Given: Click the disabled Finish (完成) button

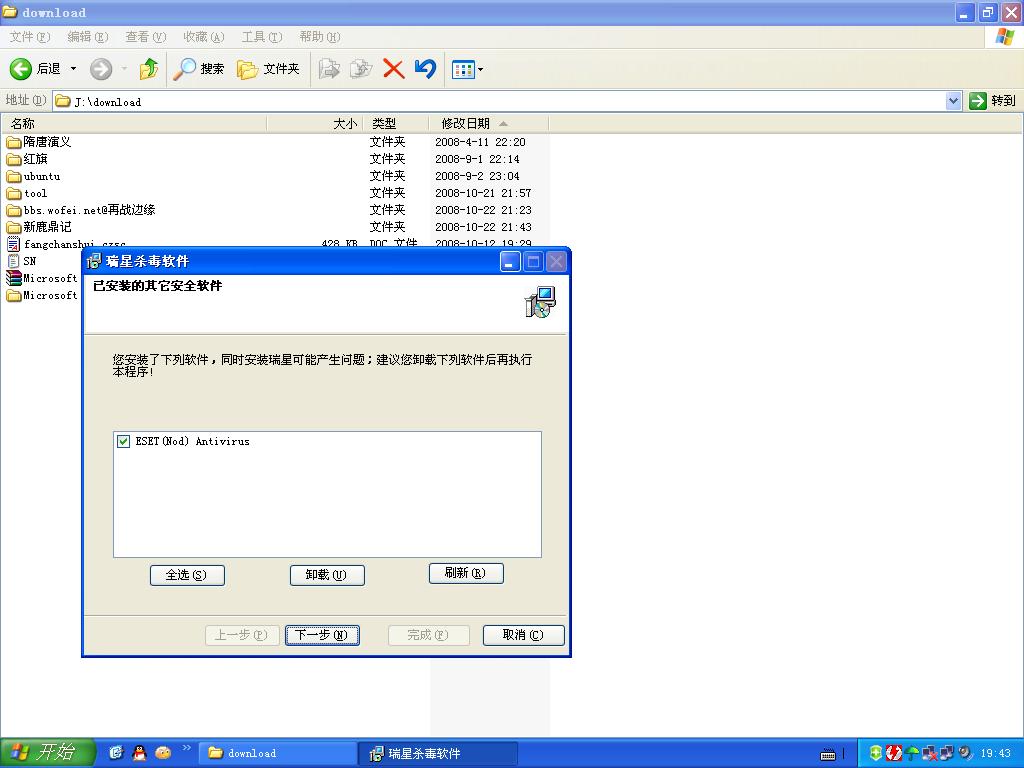Looking at the screenshot, I should (428, 635).
